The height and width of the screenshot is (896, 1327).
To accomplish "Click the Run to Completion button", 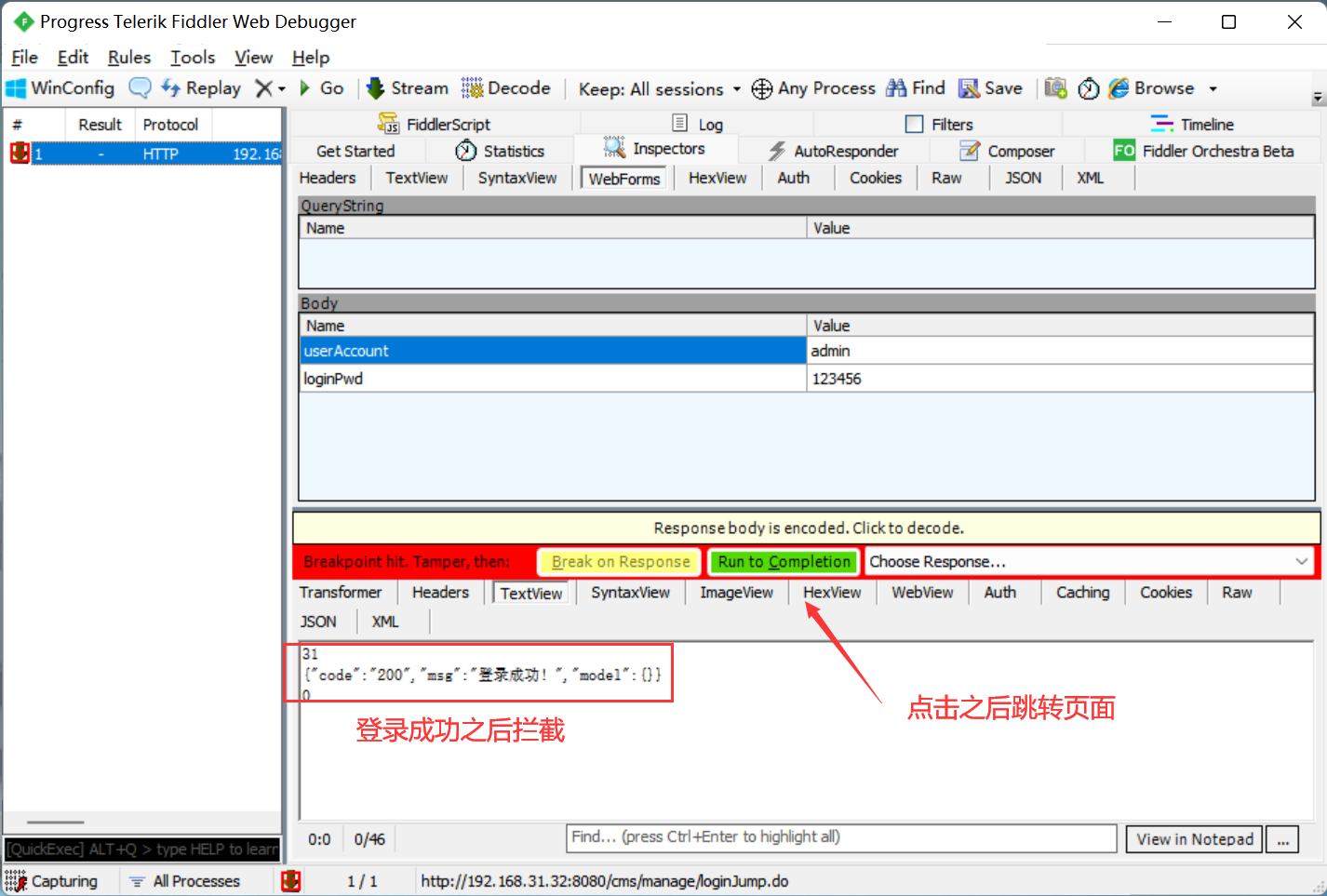I will click(x=784, y=562).
